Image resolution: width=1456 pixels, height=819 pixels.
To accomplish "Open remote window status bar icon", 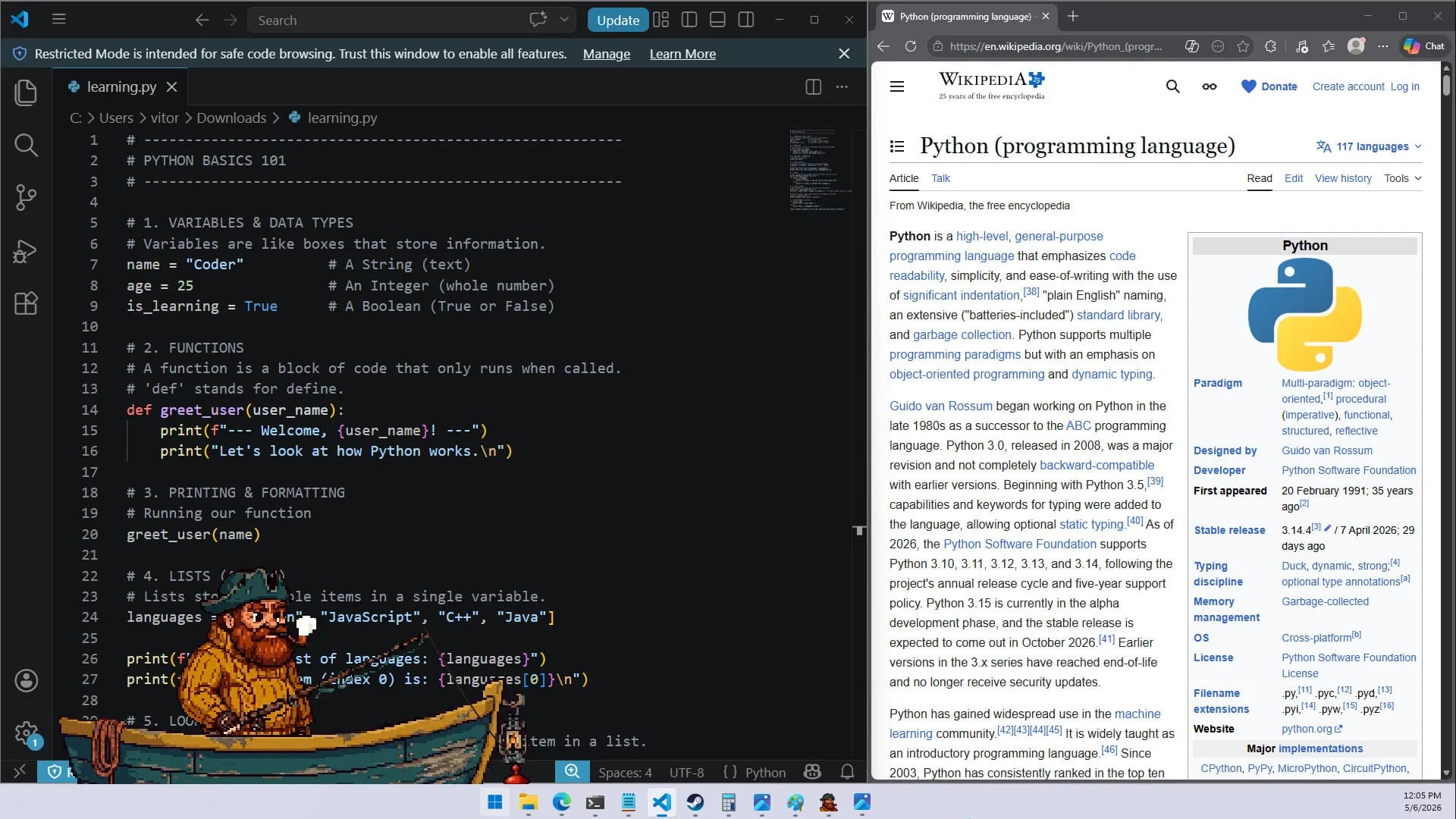I will pos(19,772).
